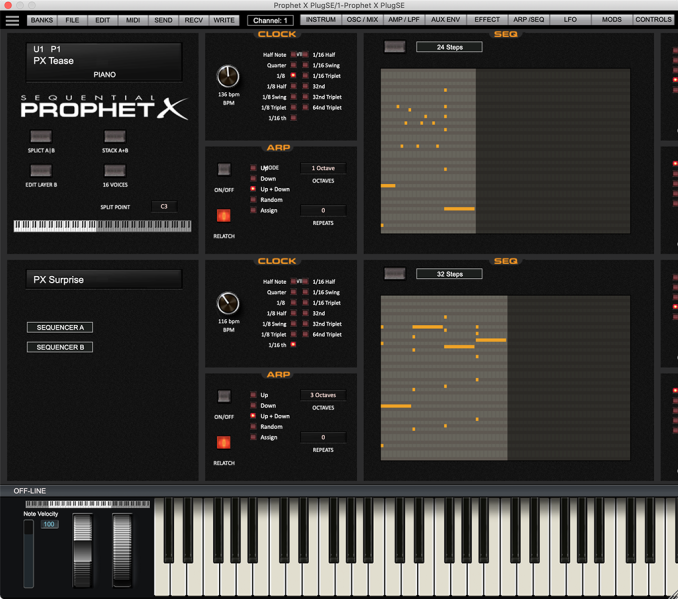
Task: Open the hamburger menu icon
Action: tap(12, 20)
